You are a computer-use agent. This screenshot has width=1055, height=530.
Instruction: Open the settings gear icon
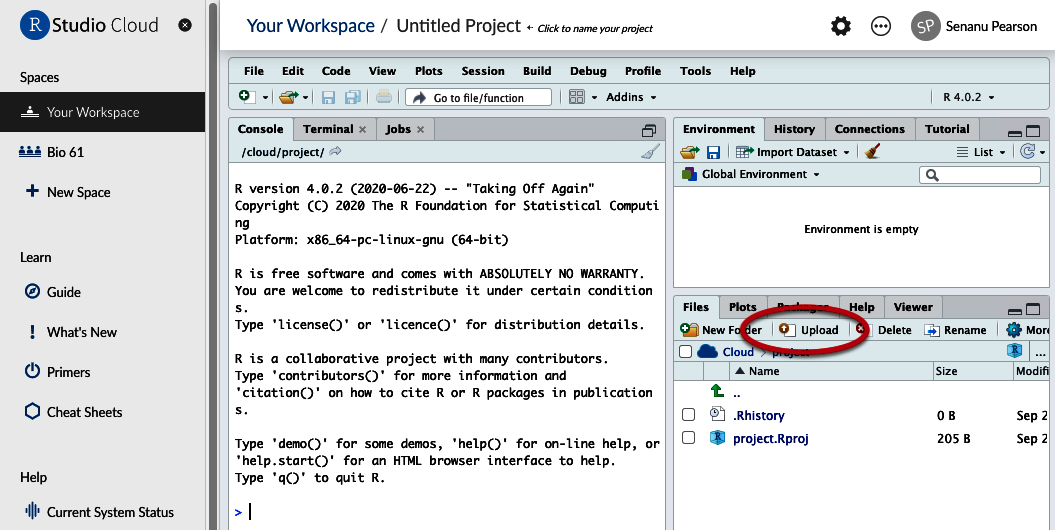coord(840,26)
